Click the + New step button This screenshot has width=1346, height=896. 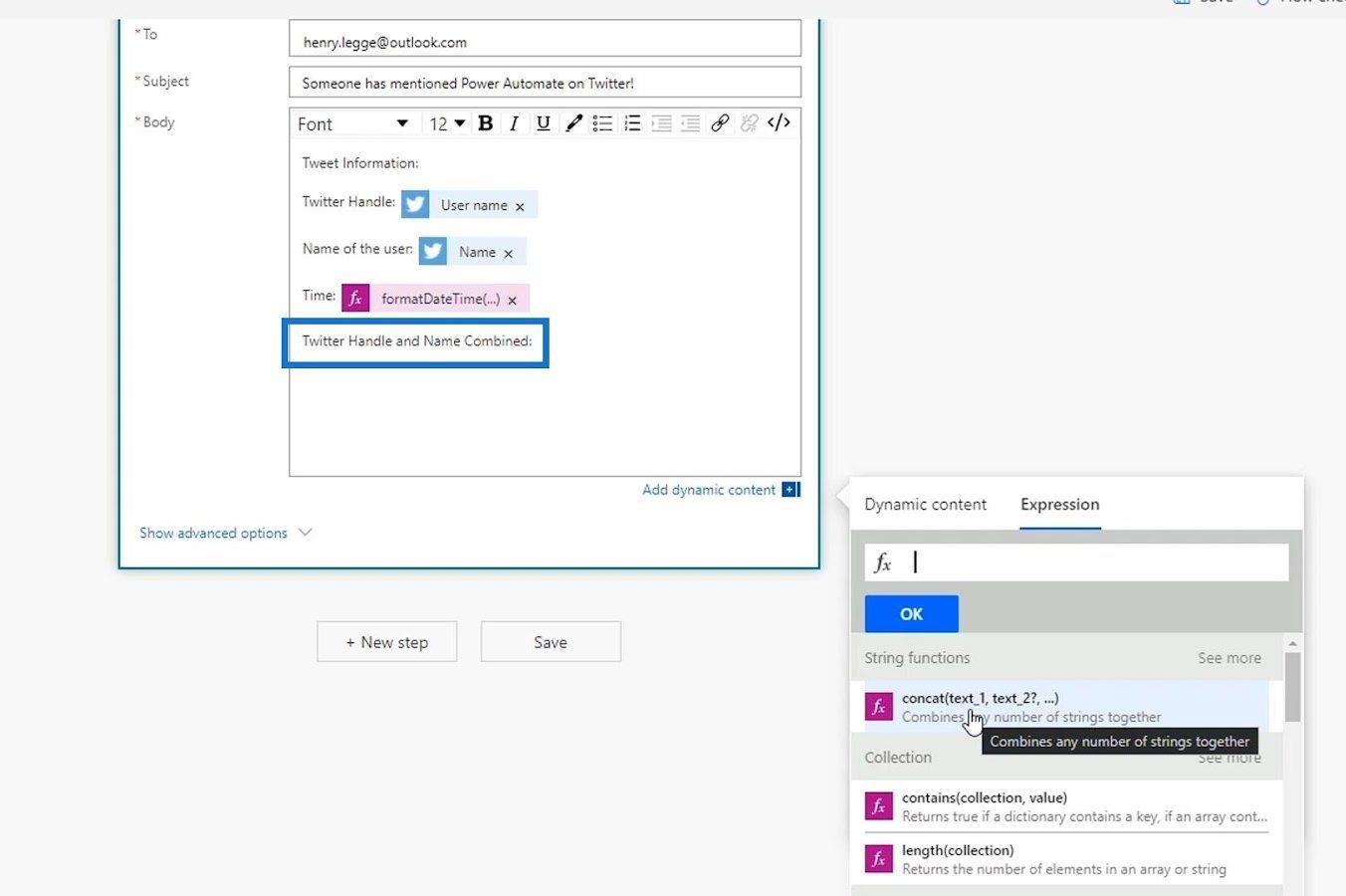click(x=387, y=642)
